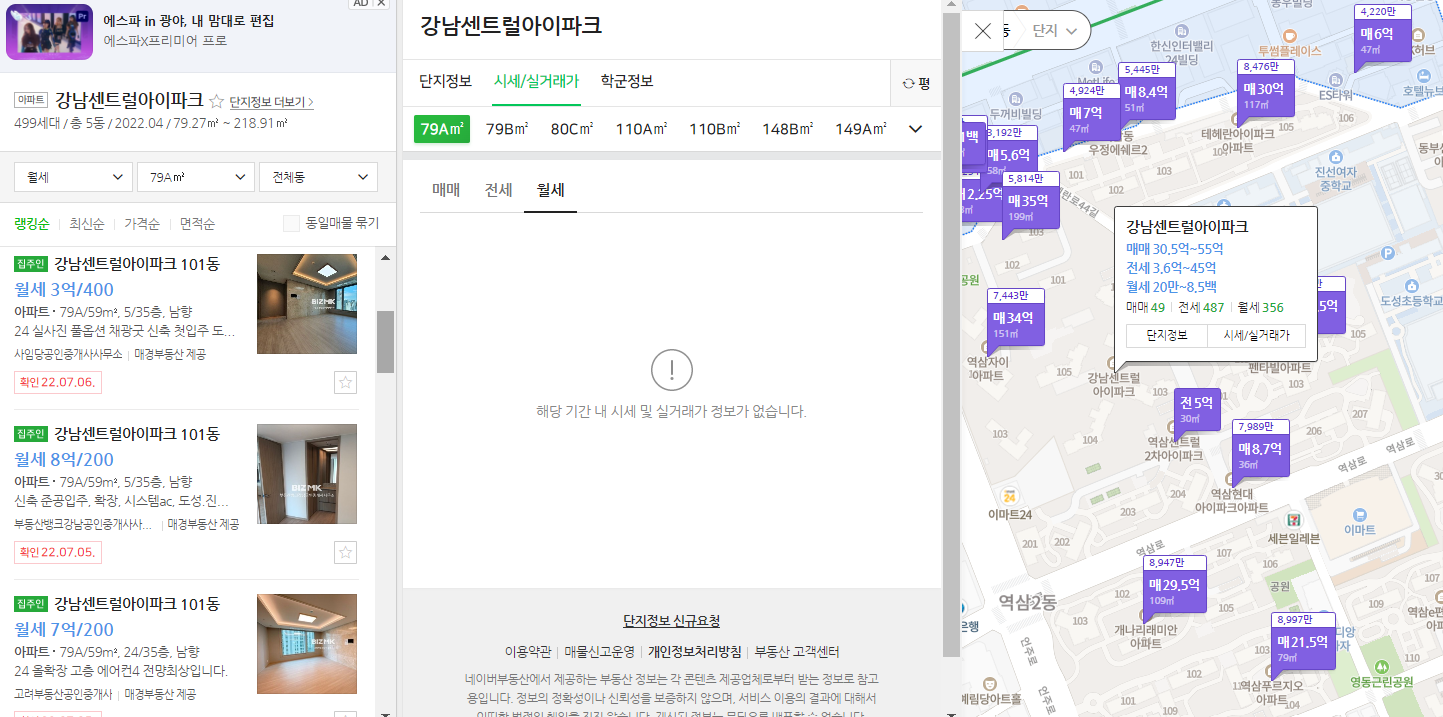1443x717 pixels.
Task: Open 단지정보 신규요청 link
Action: (671, 621)
